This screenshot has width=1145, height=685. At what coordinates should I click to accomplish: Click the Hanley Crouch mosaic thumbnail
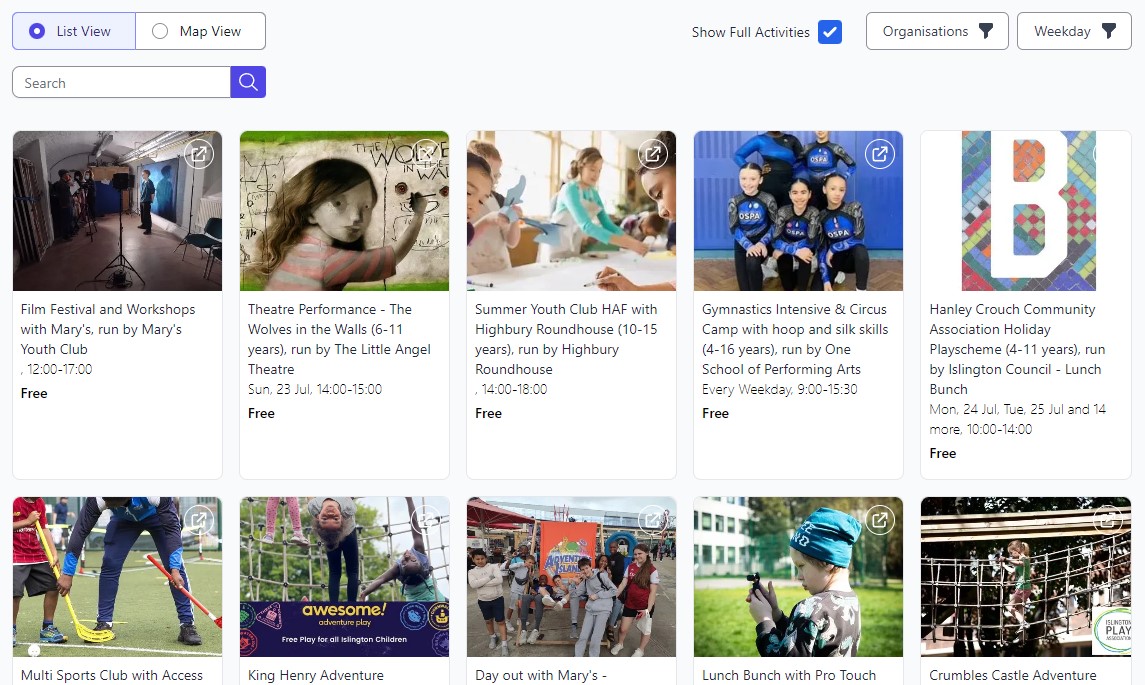tap(1025, 211)
